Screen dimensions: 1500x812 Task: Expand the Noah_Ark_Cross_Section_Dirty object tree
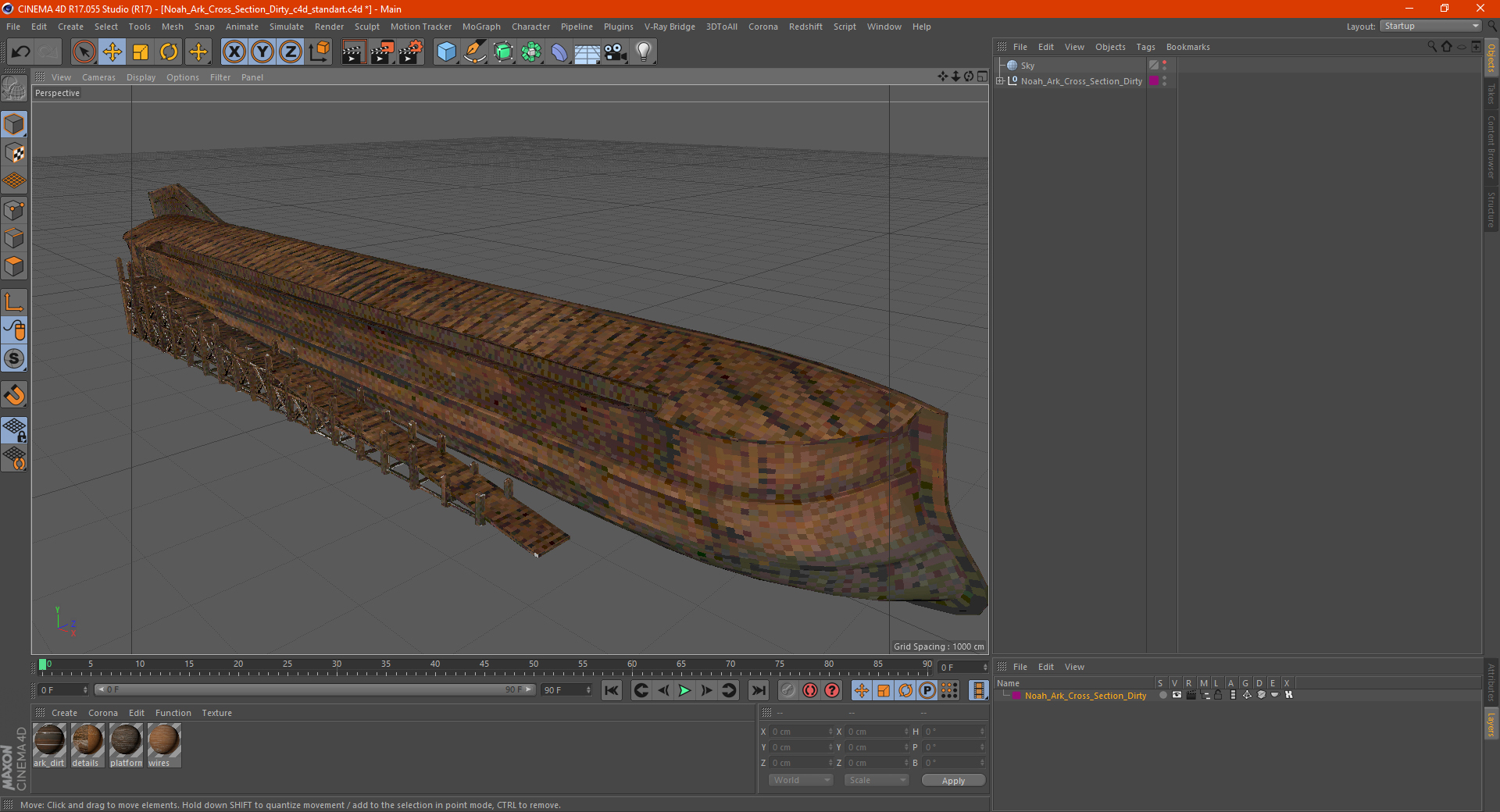click(x=1000, y=80)
